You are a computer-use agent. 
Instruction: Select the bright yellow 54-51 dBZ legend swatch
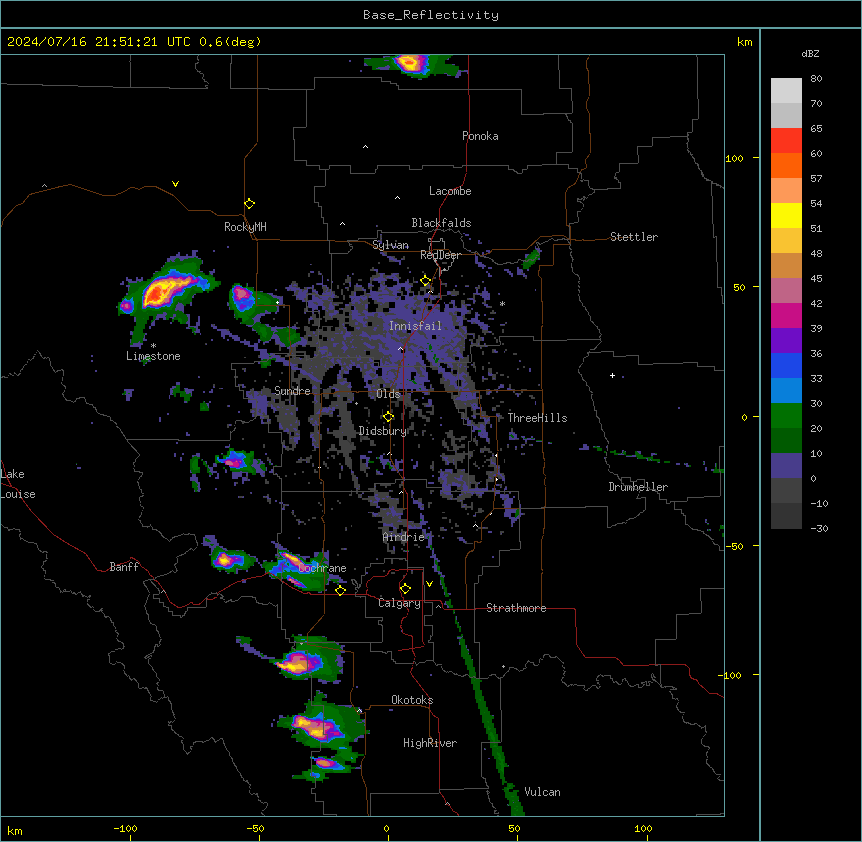(786, 215)
